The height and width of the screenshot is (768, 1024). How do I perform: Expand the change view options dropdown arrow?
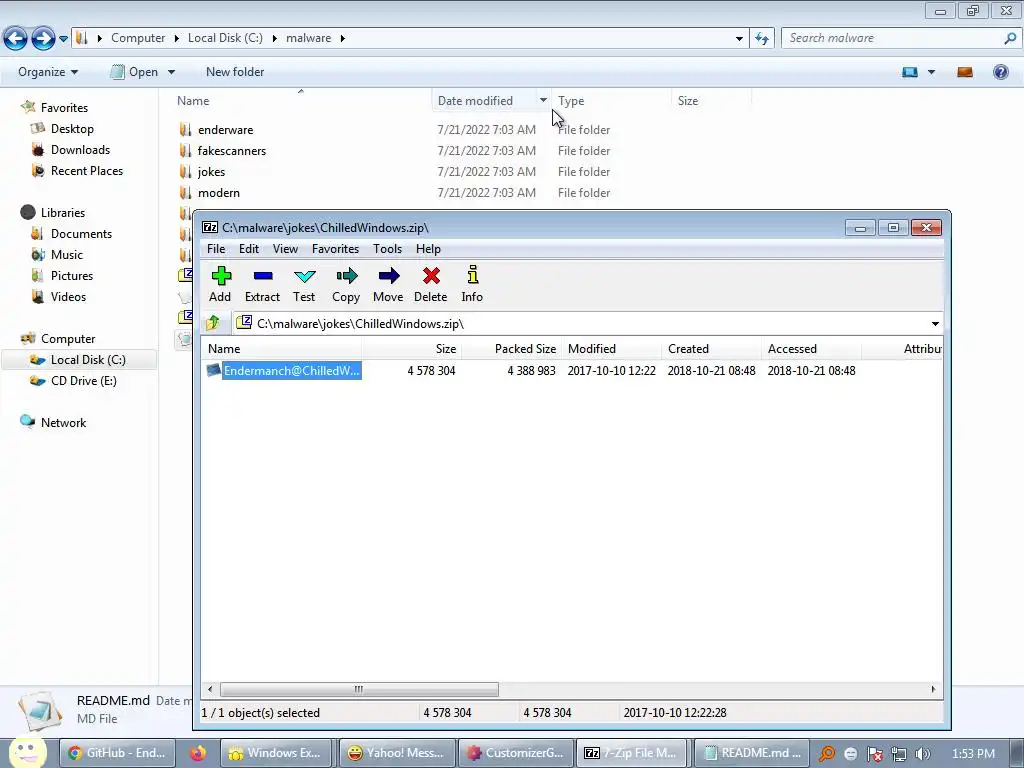click(931, 72)
